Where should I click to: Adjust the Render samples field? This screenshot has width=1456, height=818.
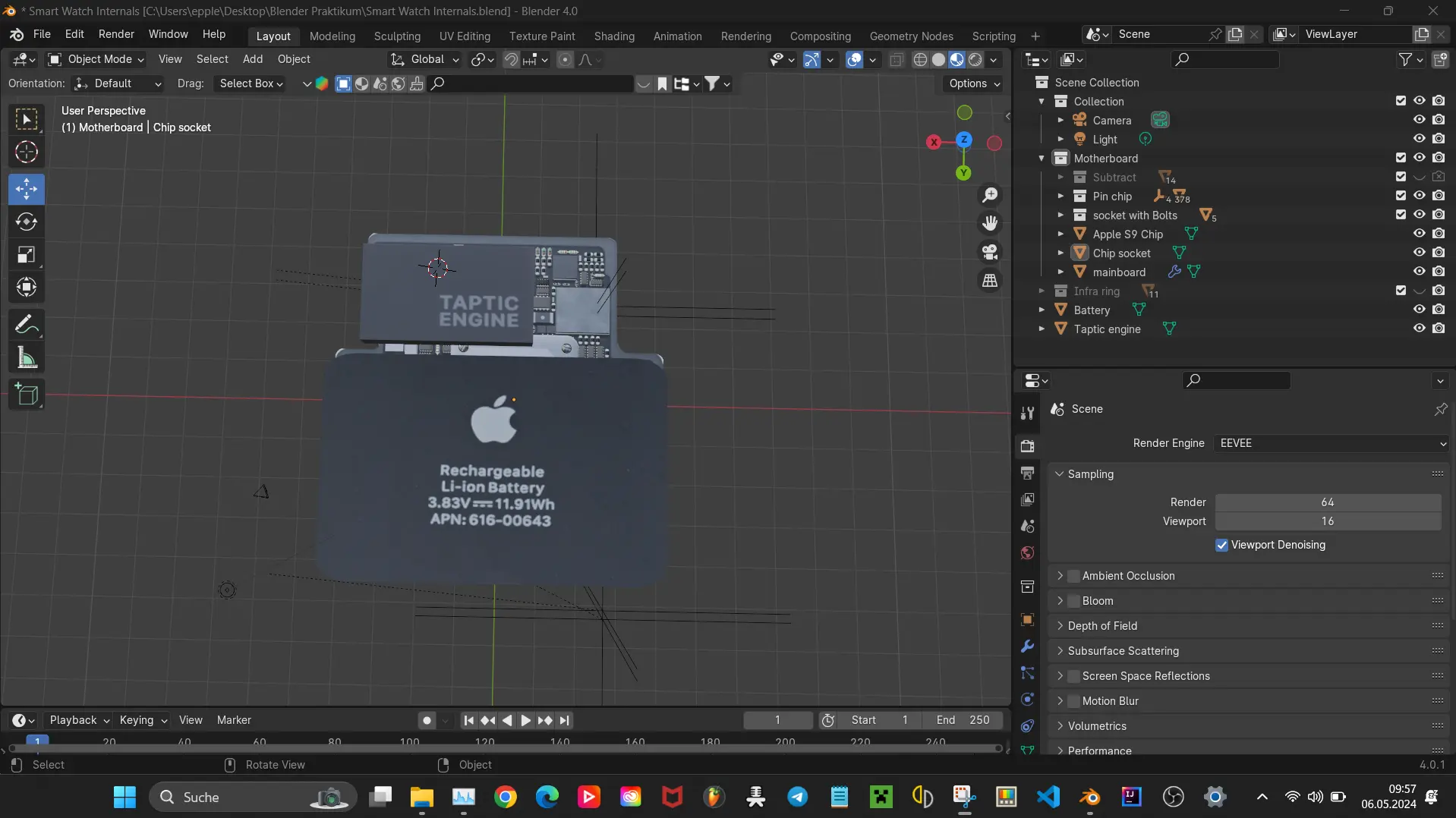click(1328, 502)
